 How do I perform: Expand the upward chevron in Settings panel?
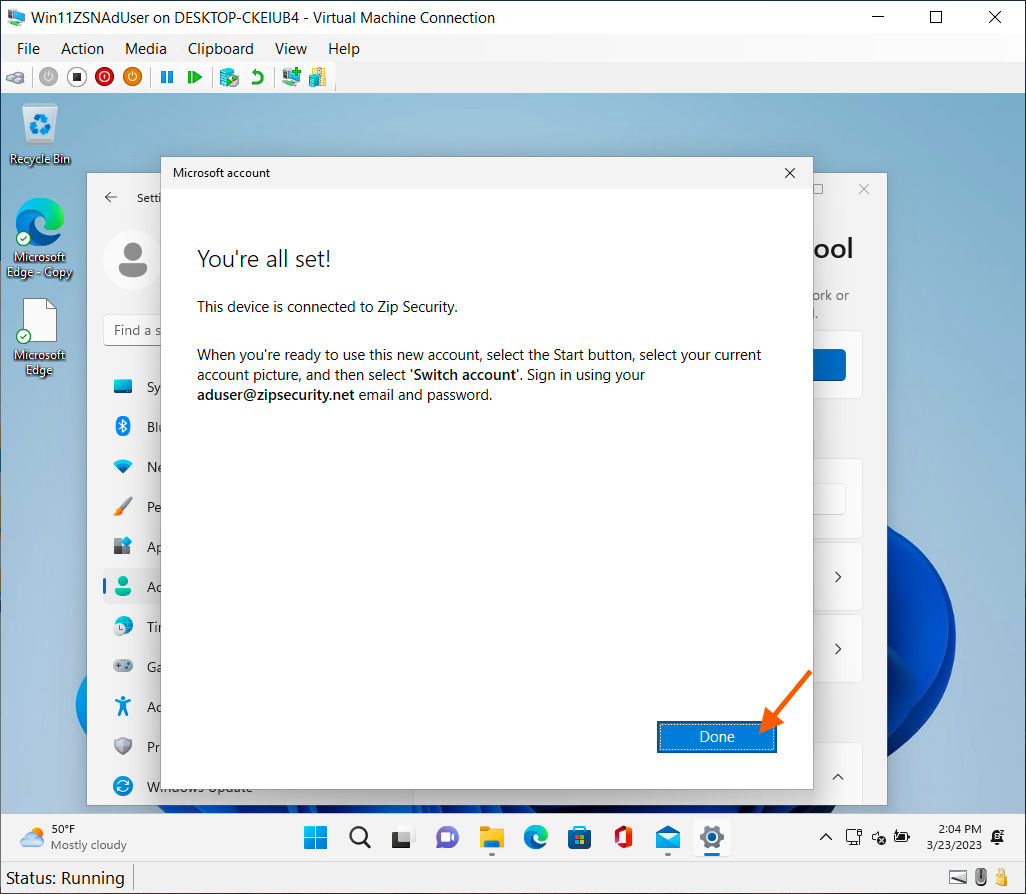point(838,777)
